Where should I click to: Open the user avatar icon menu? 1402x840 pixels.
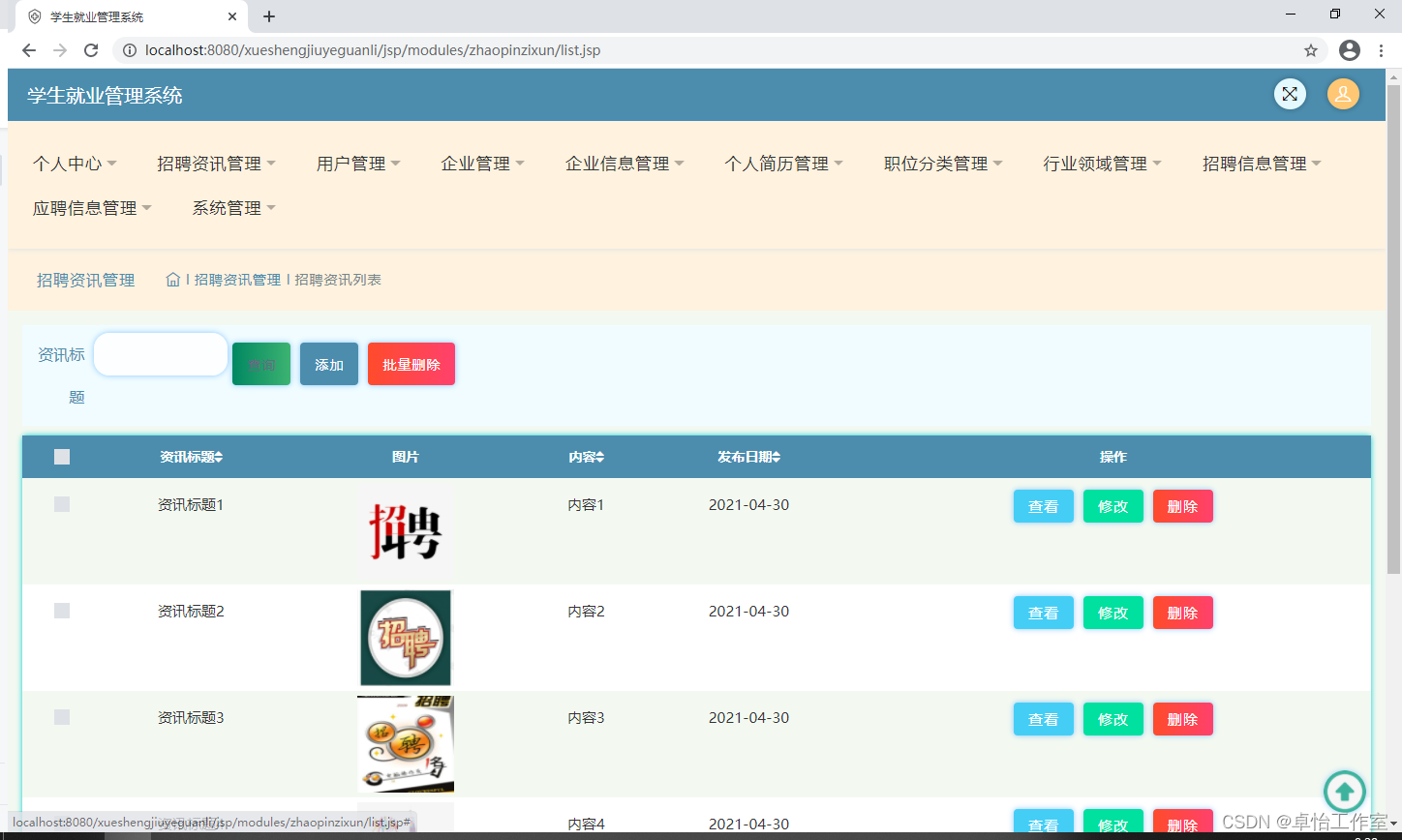[1343, 94]
